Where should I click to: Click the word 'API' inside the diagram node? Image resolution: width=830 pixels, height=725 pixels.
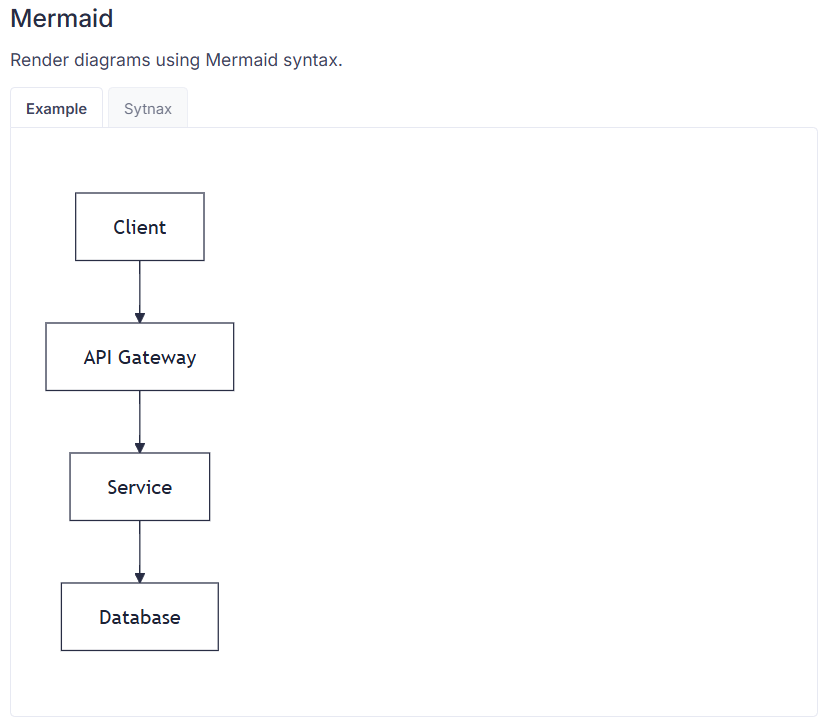[98, 357]
